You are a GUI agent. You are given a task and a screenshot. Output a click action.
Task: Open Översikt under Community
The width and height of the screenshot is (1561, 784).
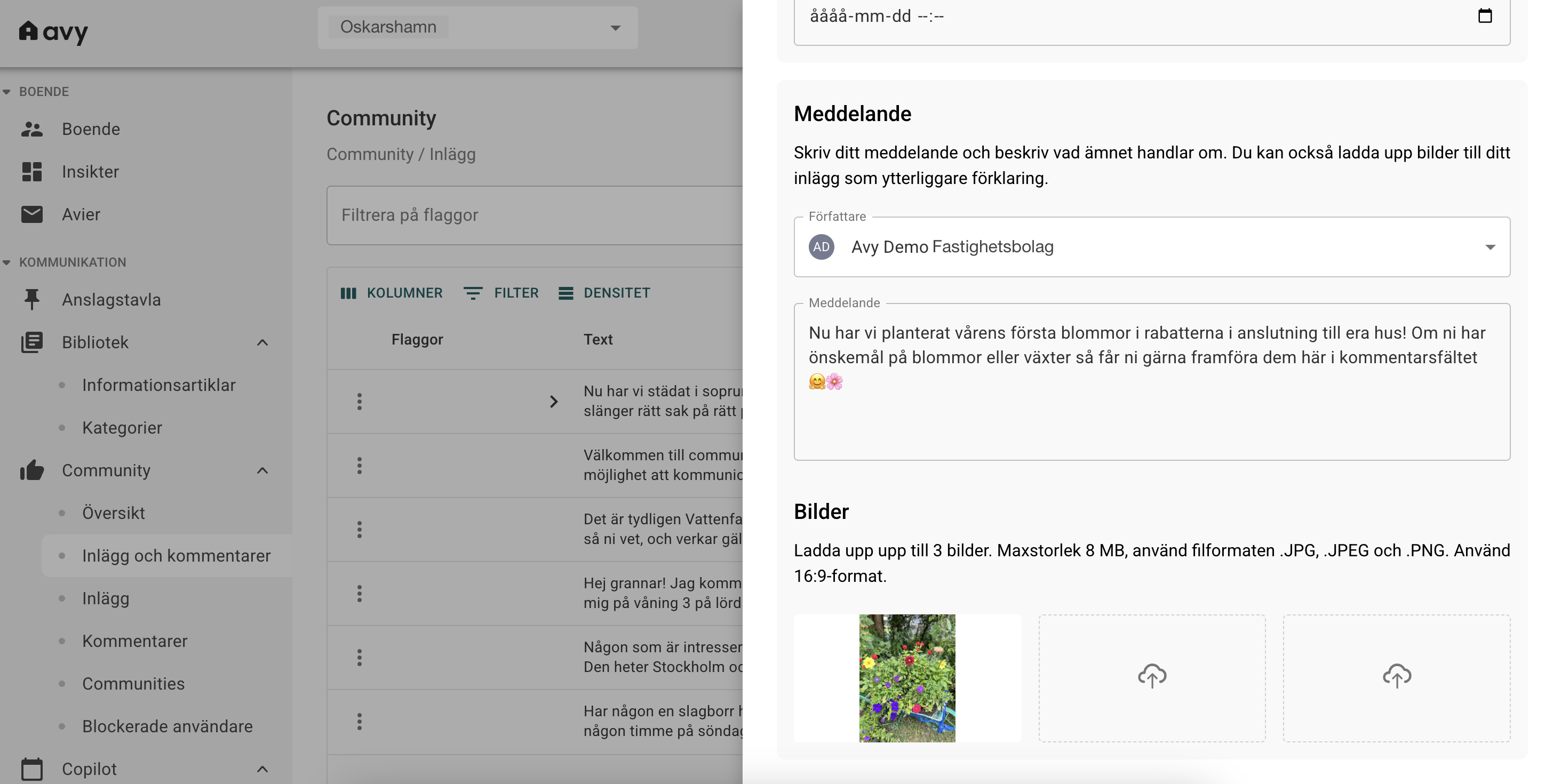pos(114,513)
